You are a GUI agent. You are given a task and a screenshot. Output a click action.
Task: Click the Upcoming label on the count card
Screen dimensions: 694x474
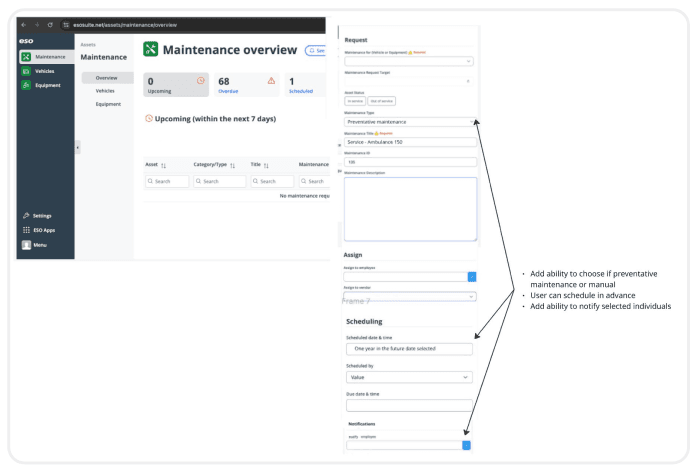click(x=159, y=91)
